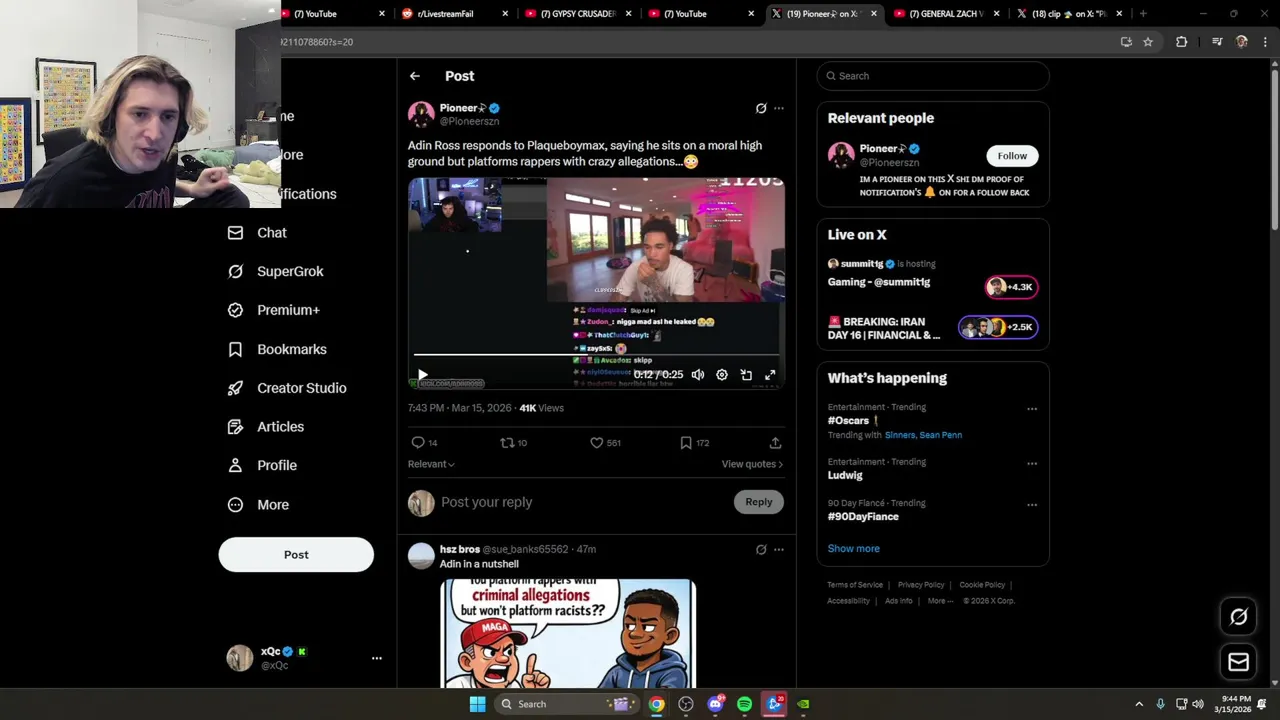
Task: Click the X Search box
Action: pos(933,76)
